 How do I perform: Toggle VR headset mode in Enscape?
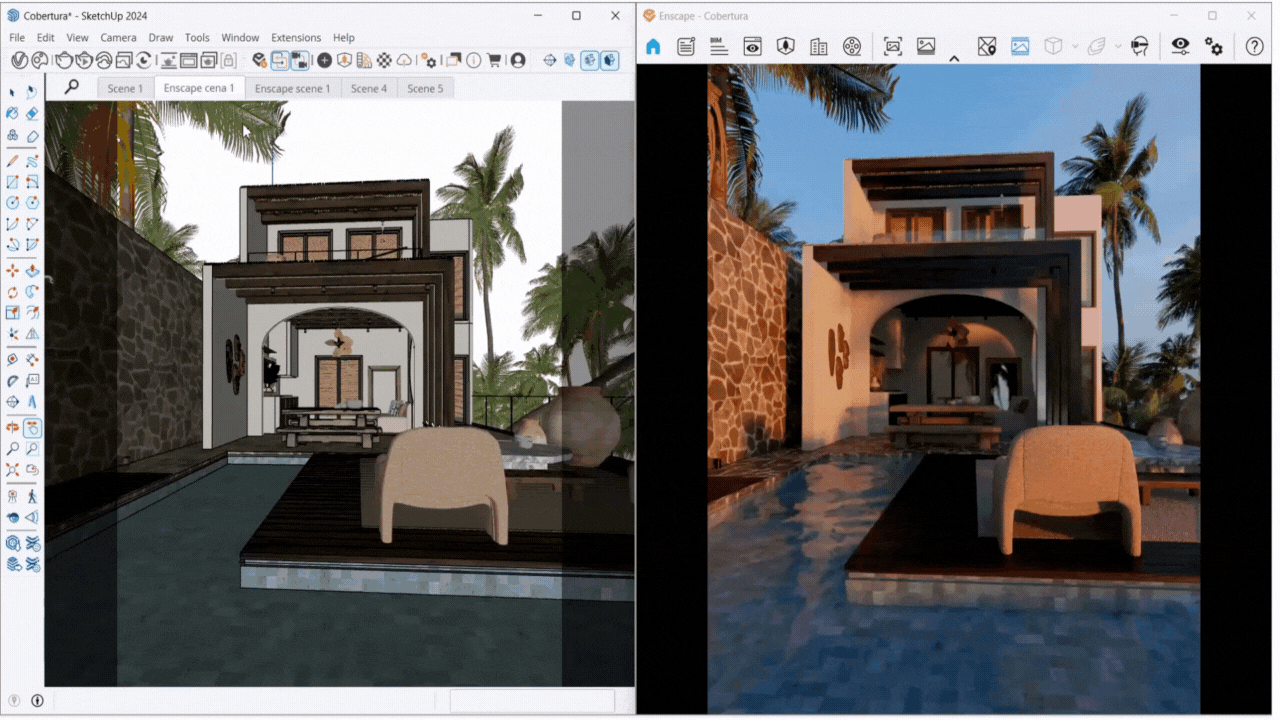coord(1139,46)
